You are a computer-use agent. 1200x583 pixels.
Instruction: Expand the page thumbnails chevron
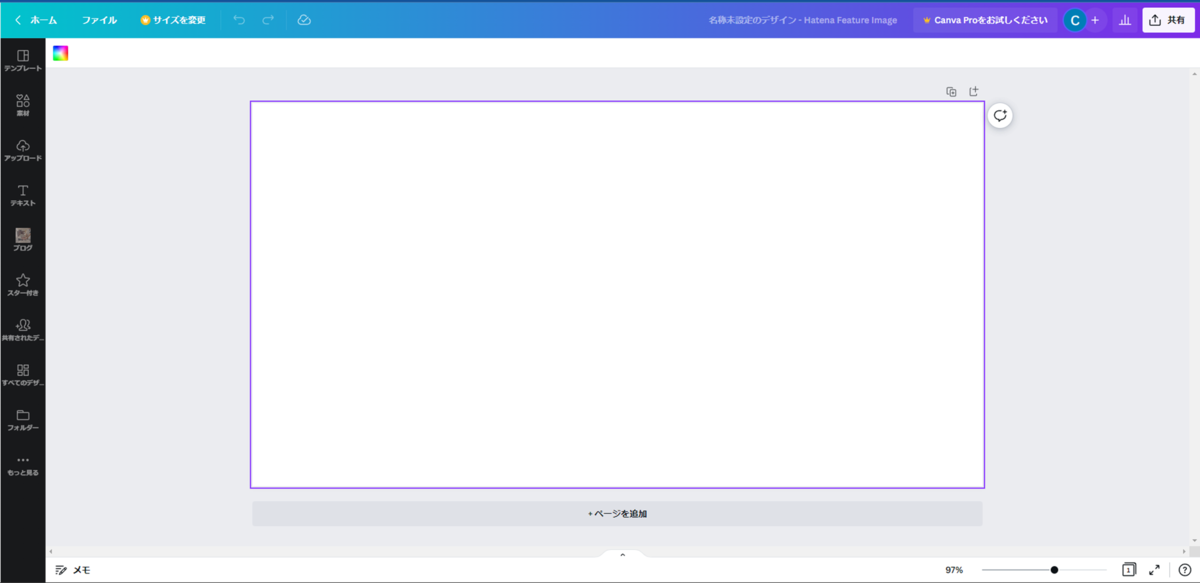[x=622, y=554]
